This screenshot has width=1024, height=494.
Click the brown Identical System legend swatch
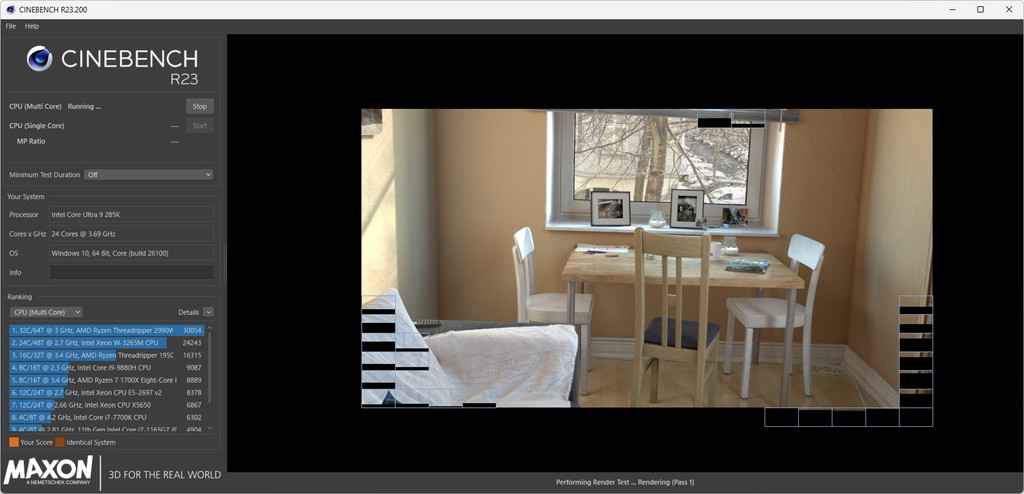[59, 442]
